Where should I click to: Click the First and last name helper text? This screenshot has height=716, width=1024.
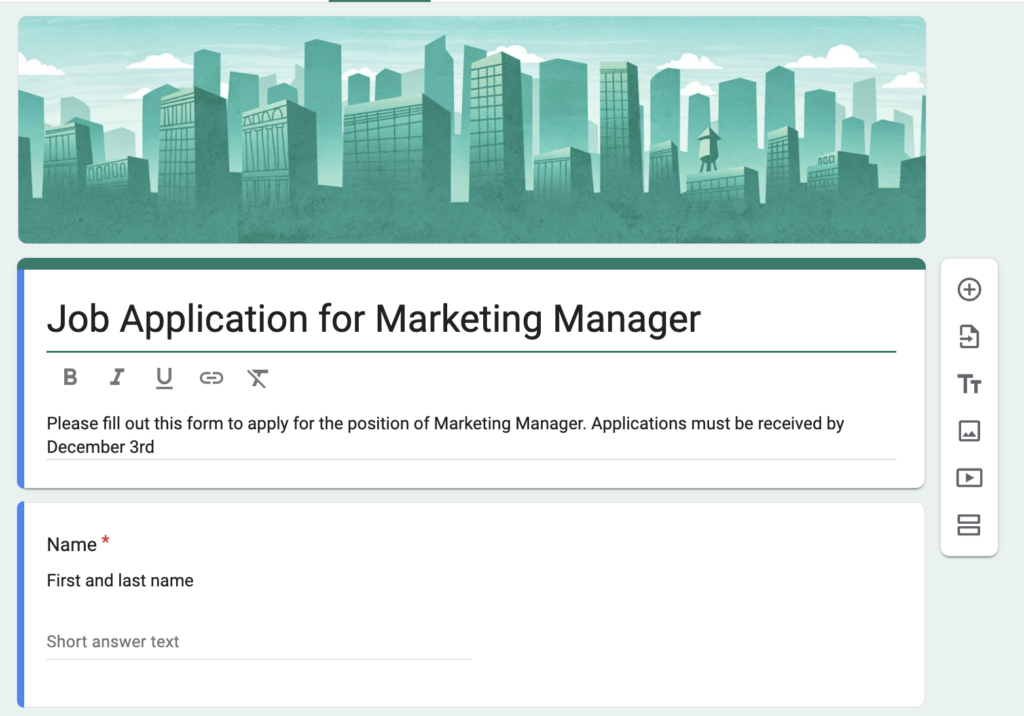click(x=119, y=580)
